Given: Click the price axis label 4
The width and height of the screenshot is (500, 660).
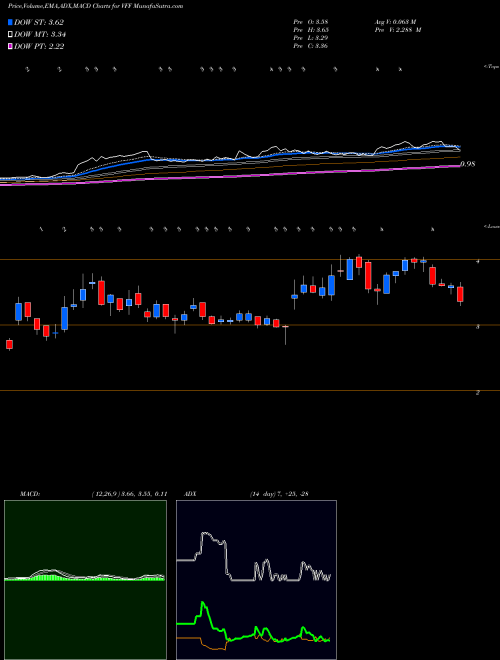Looking at the screenshot, I should pos(478,261).
